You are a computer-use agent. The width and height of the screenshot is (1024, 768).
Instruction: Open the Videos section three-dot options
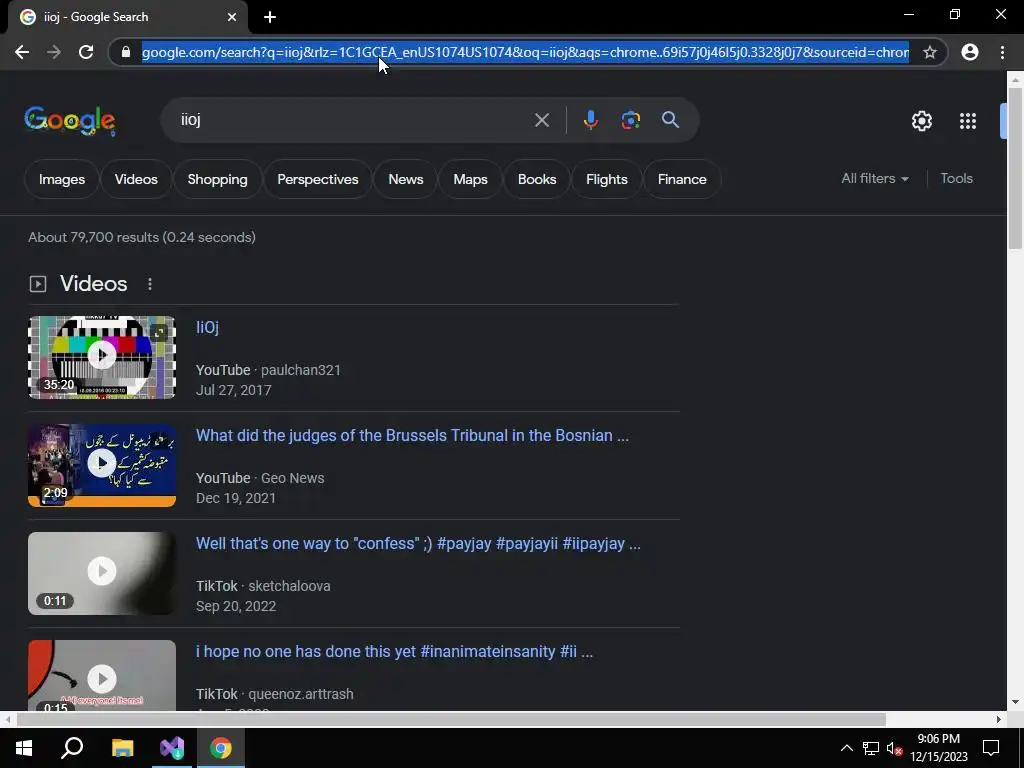[150, 284]
